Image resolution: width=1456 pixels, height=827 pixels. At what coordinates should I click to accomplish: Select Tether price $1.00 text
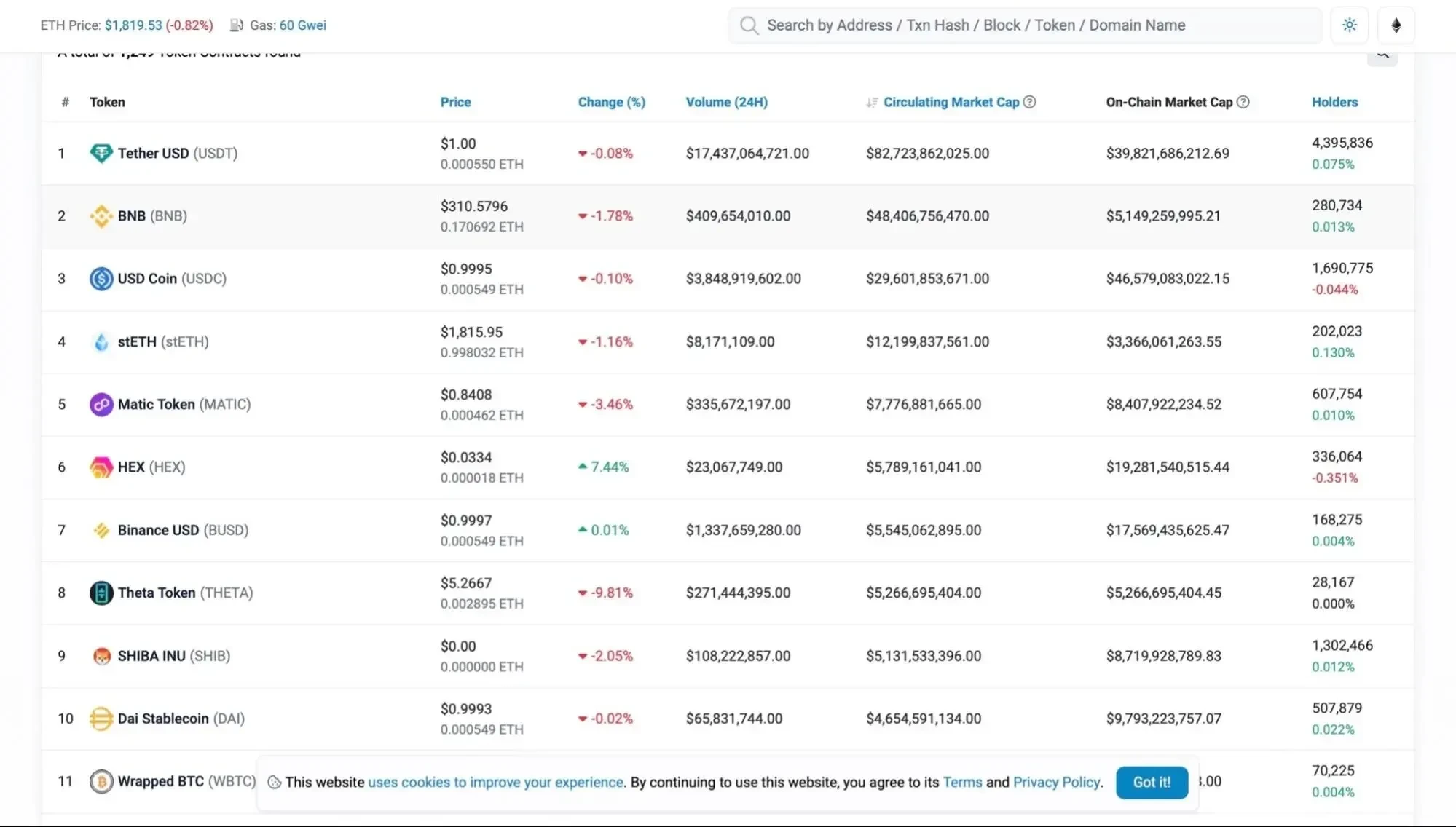(x=457, y=144)
